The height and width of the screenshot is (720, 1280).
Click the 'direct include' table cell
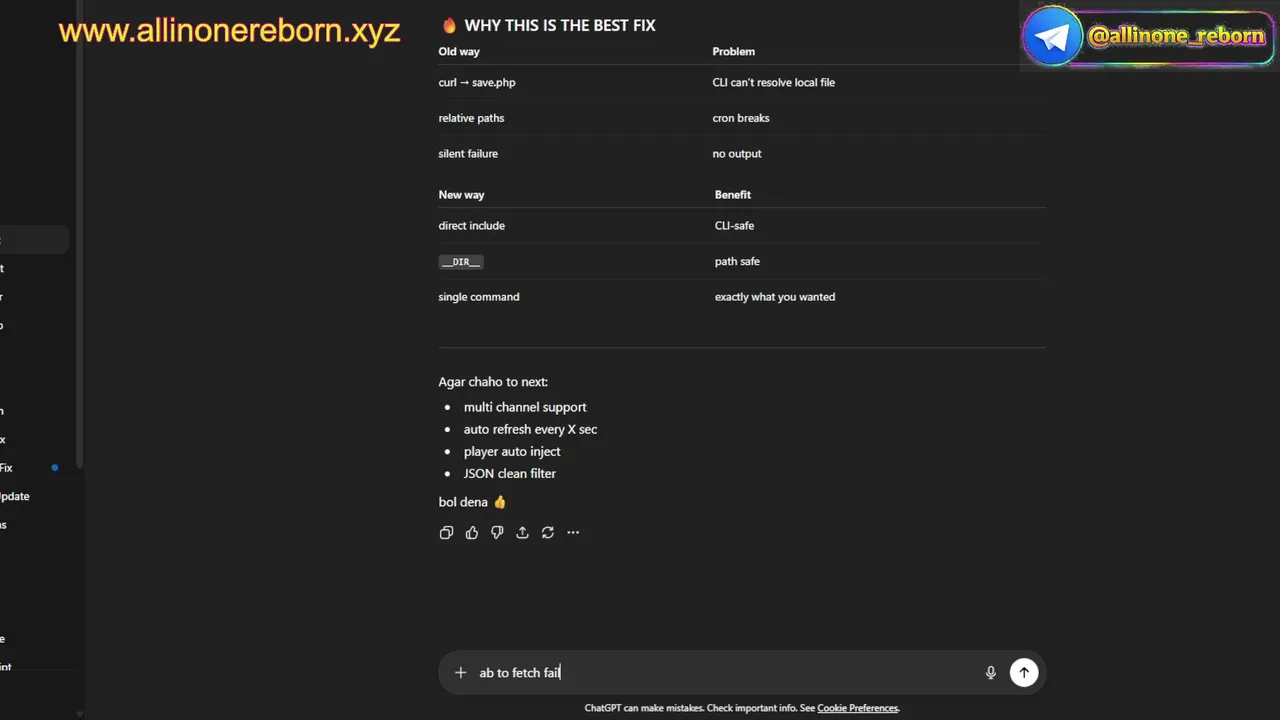click(472, 226)
